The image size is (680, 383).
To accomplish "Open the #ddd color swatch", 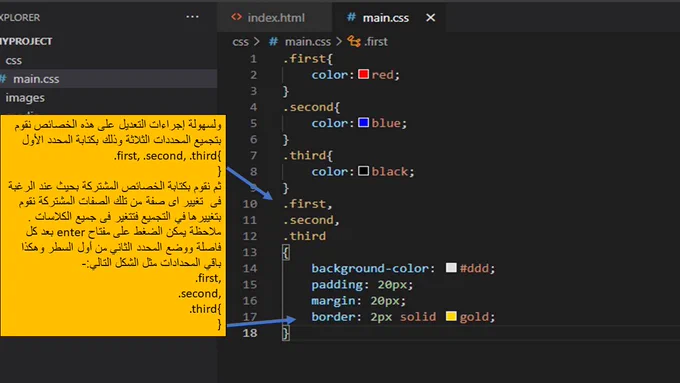I will pos(451,268).
